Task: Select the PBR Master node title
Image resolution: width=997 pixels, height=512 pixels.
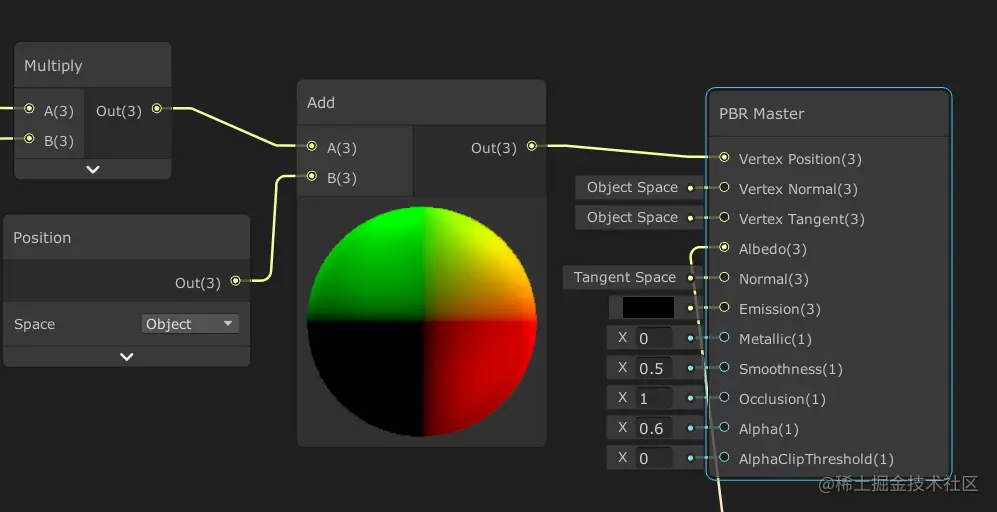Action: pos(761,114)
